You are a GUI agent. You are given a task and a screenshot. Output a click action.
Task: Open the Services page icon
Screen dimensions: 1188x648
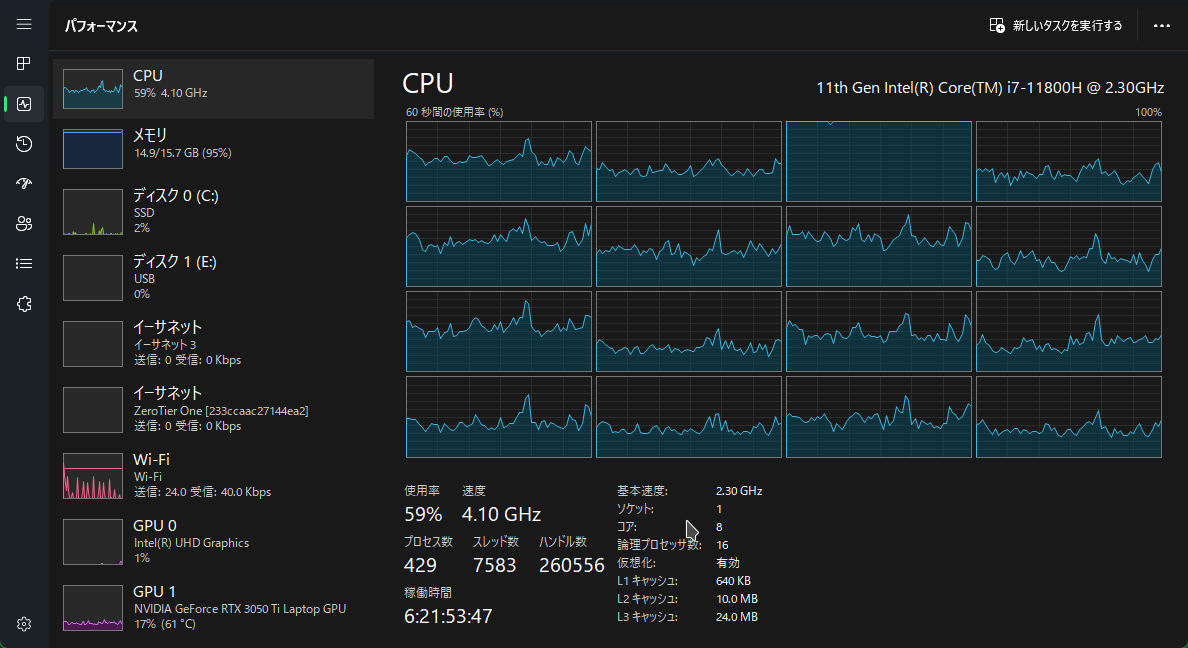pos(24,304)
